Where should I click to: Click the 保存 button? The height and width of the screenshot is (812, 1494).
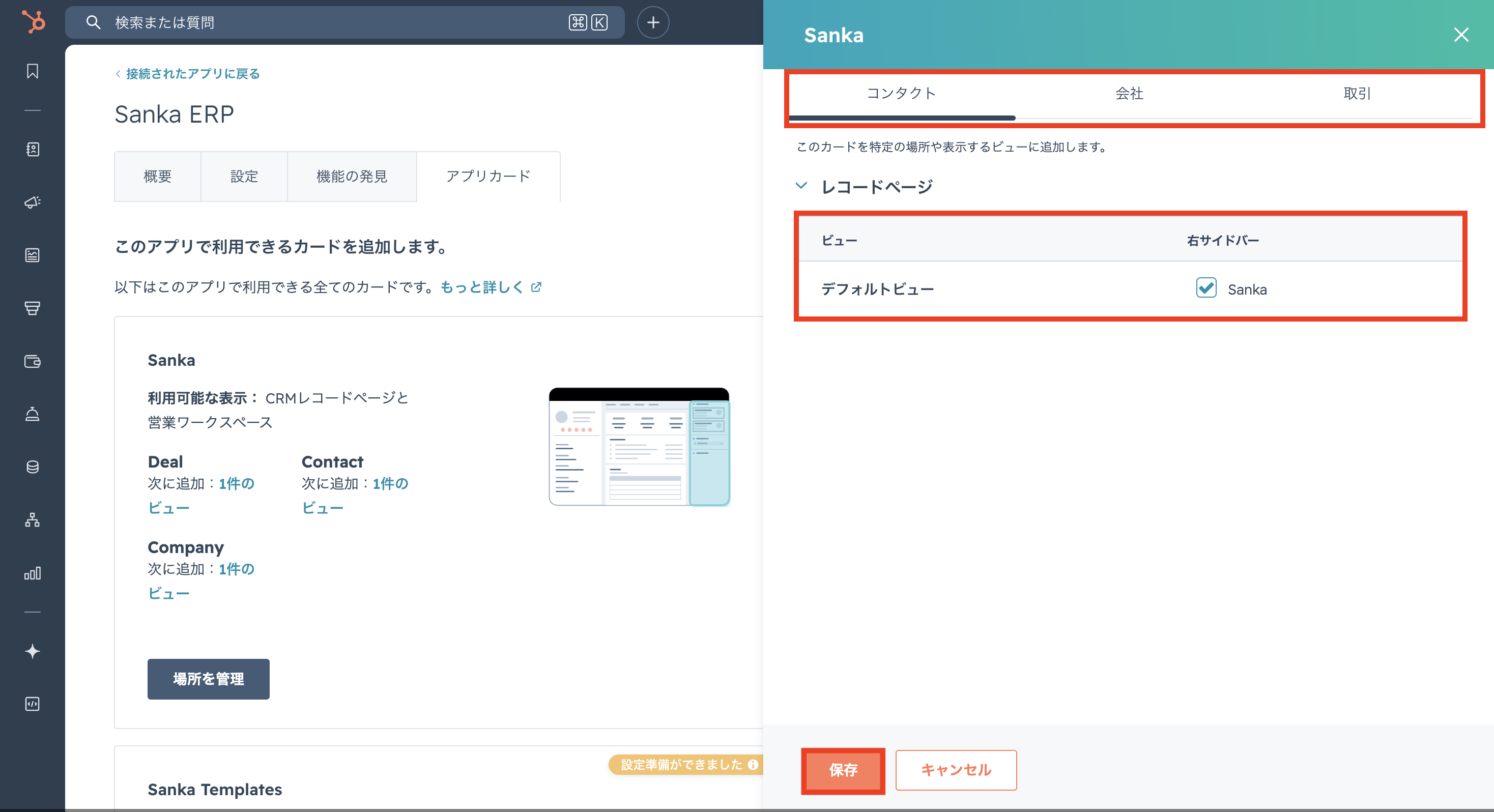(x=843, y=770)
